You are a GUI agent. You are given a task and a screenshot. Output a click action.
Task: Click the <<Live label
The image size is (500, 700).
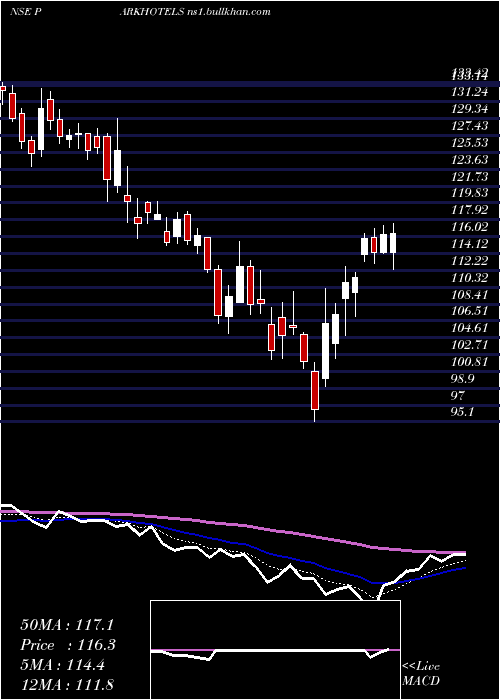tap(421, 667)
